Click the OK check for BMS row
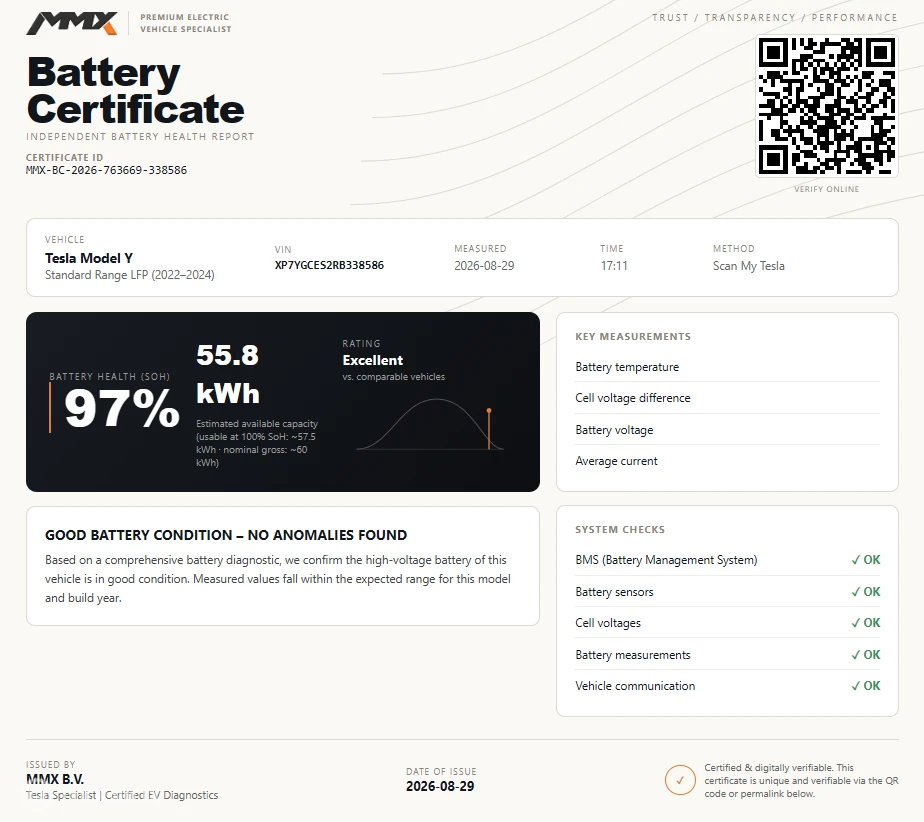This screenshot has width=924, height=822. click(x=866, y=560)
